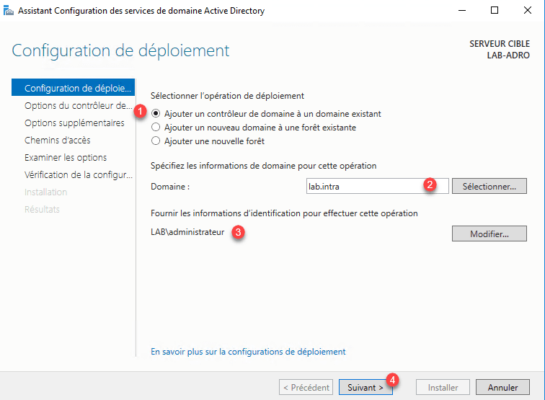
Task: Click the Annuler button
Action: (x=503, y=387)
